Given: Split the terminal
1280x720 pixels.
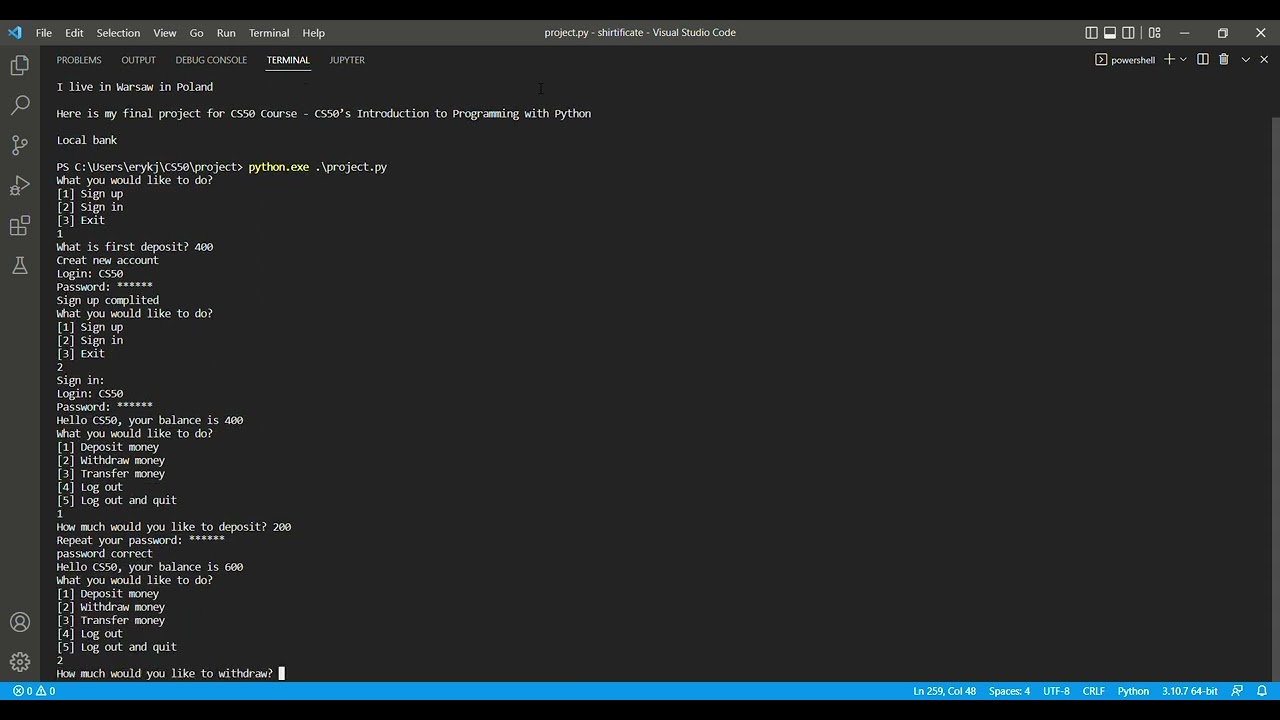Looking at the screenshot, I should coord(1203,60).
